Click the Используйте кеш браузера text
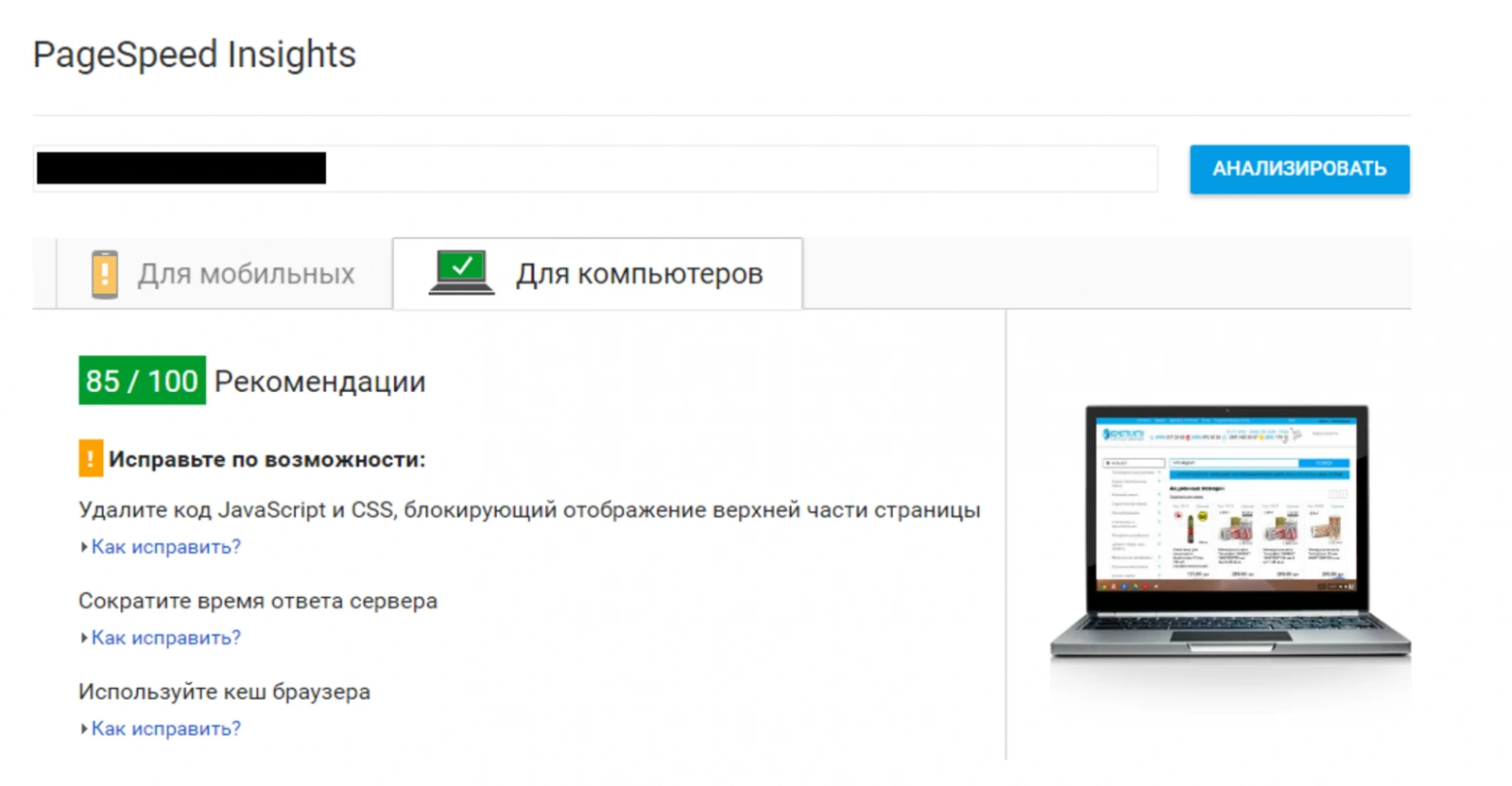1512x786 pixels. pyautogui.click(x=224, y=692)
